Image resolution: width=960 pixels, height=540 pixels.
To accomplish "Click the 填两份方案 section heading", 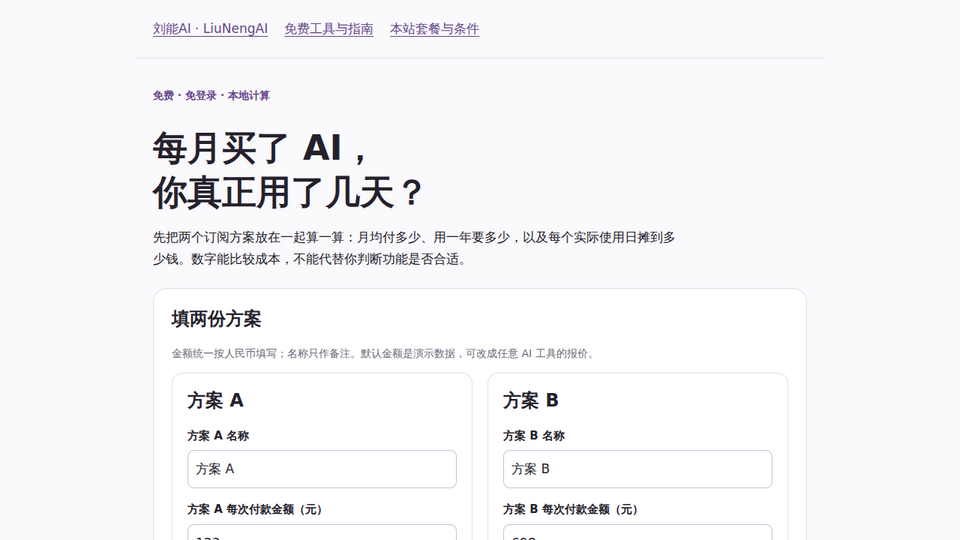I will (216, 319).
